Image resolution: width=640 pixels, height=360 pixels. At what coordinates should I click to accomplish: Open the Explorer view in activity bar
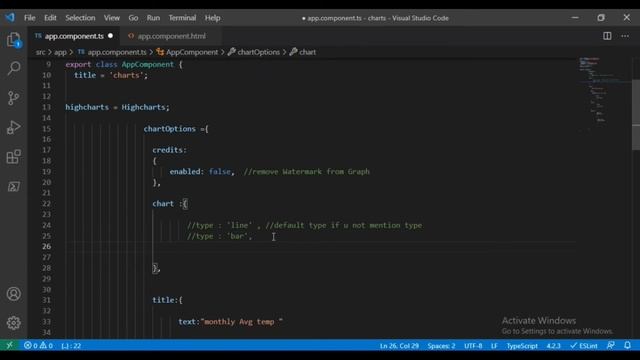[x=13, y=40]
